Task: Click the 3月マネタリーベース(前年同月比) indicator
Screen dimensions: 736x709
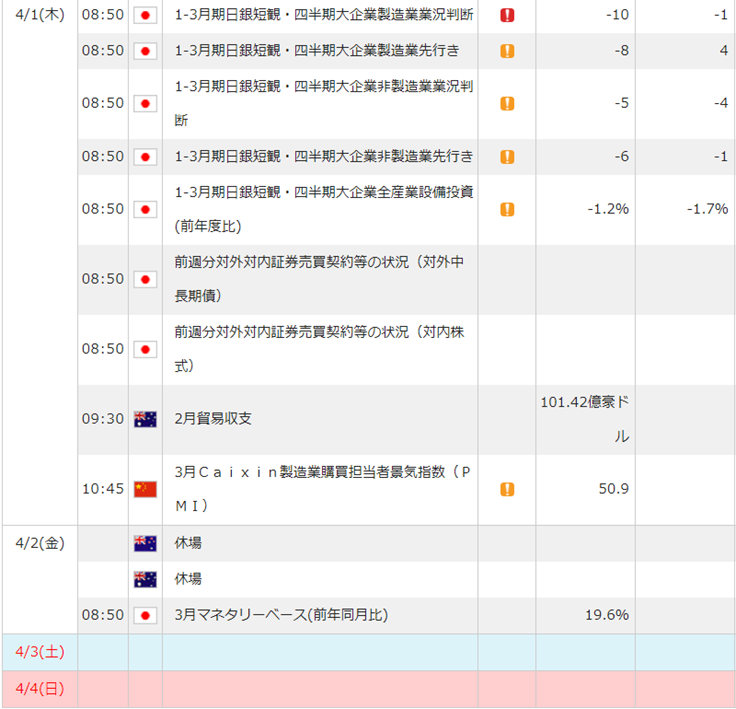Action: click(281, 615)
